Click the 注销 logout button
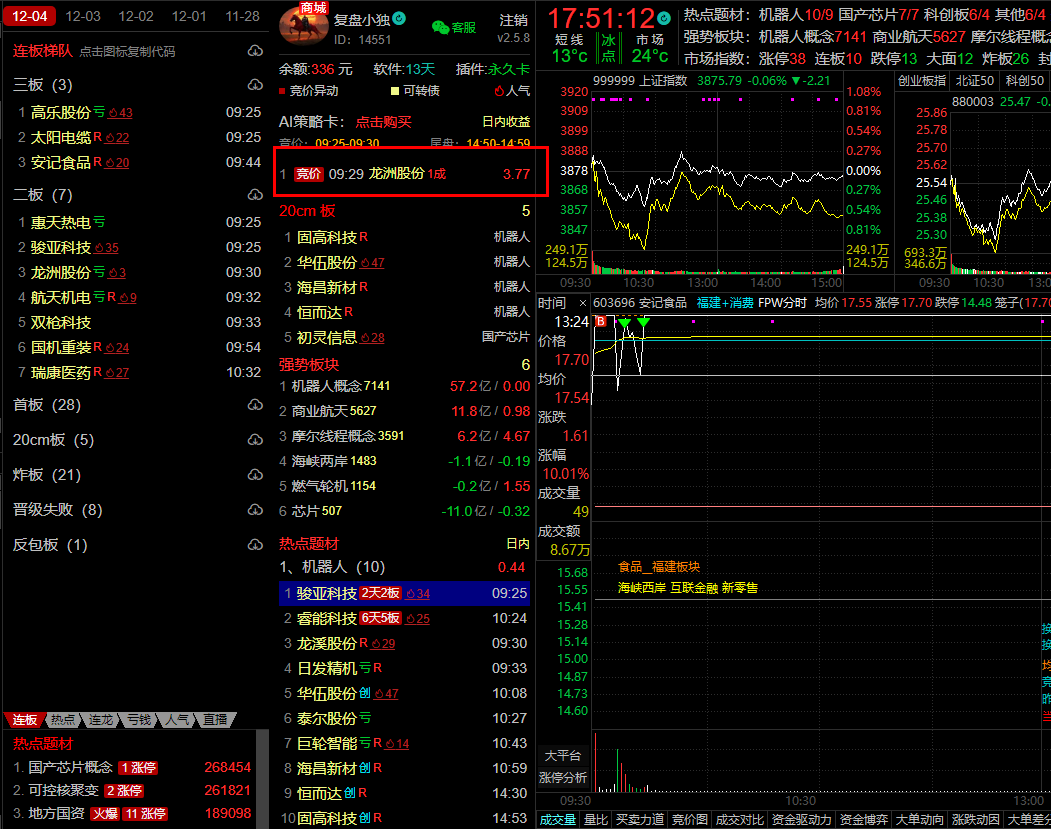Image resolution: width=1051 pixels, height=829 pixels. point(513,20)
